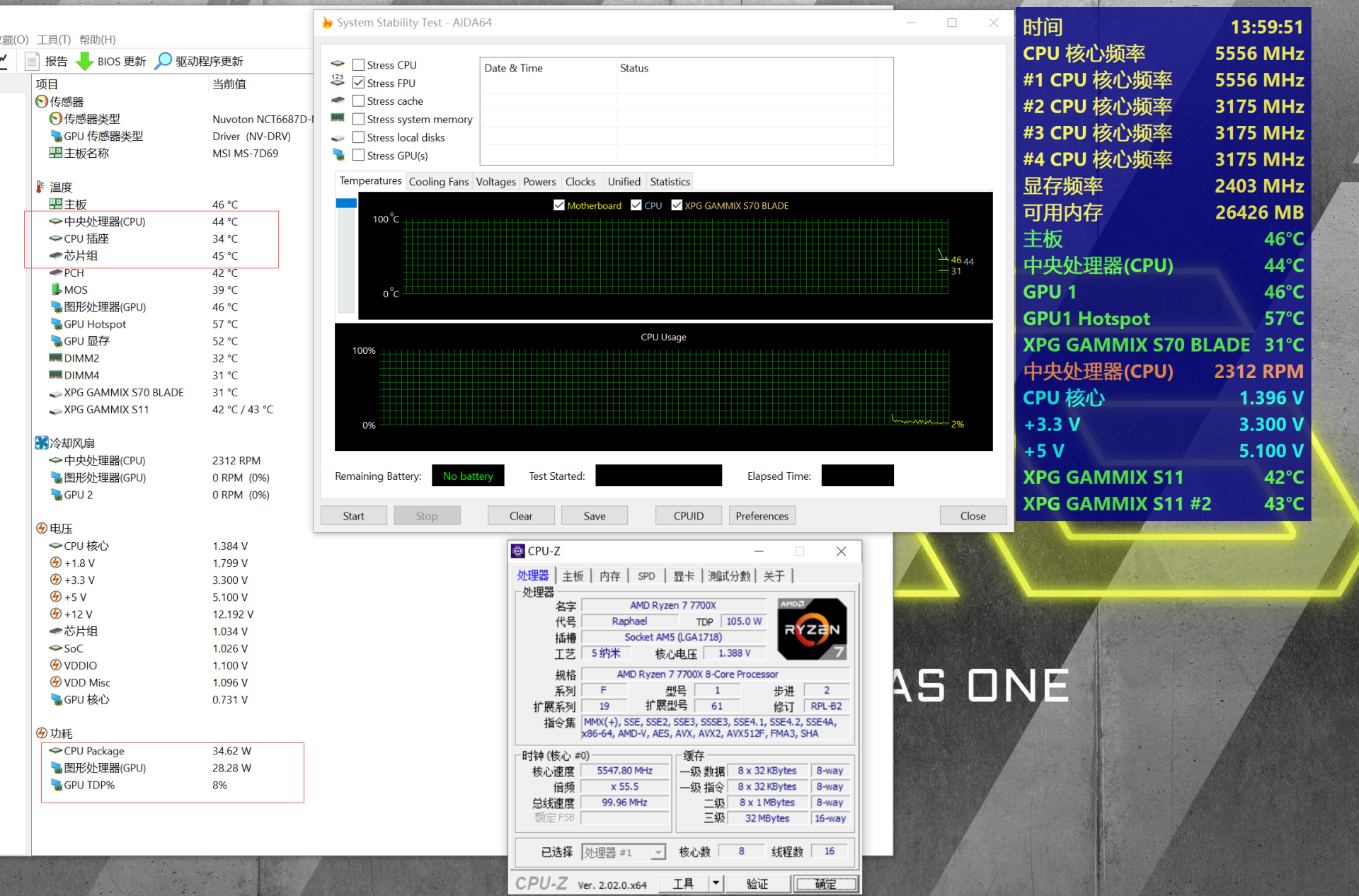
Task: Click the AIDA64 flame icon in title bar
Action: 327,23
